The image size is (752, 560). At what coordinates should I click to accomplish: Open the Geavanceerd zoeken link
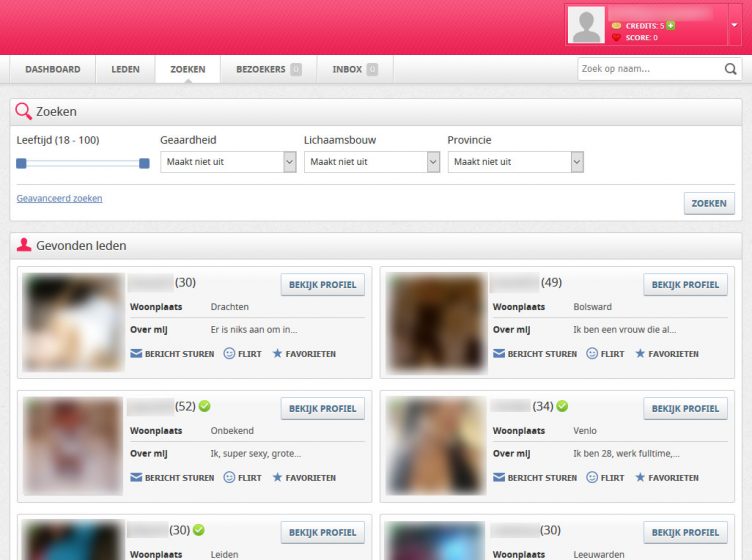click(59, 199)
